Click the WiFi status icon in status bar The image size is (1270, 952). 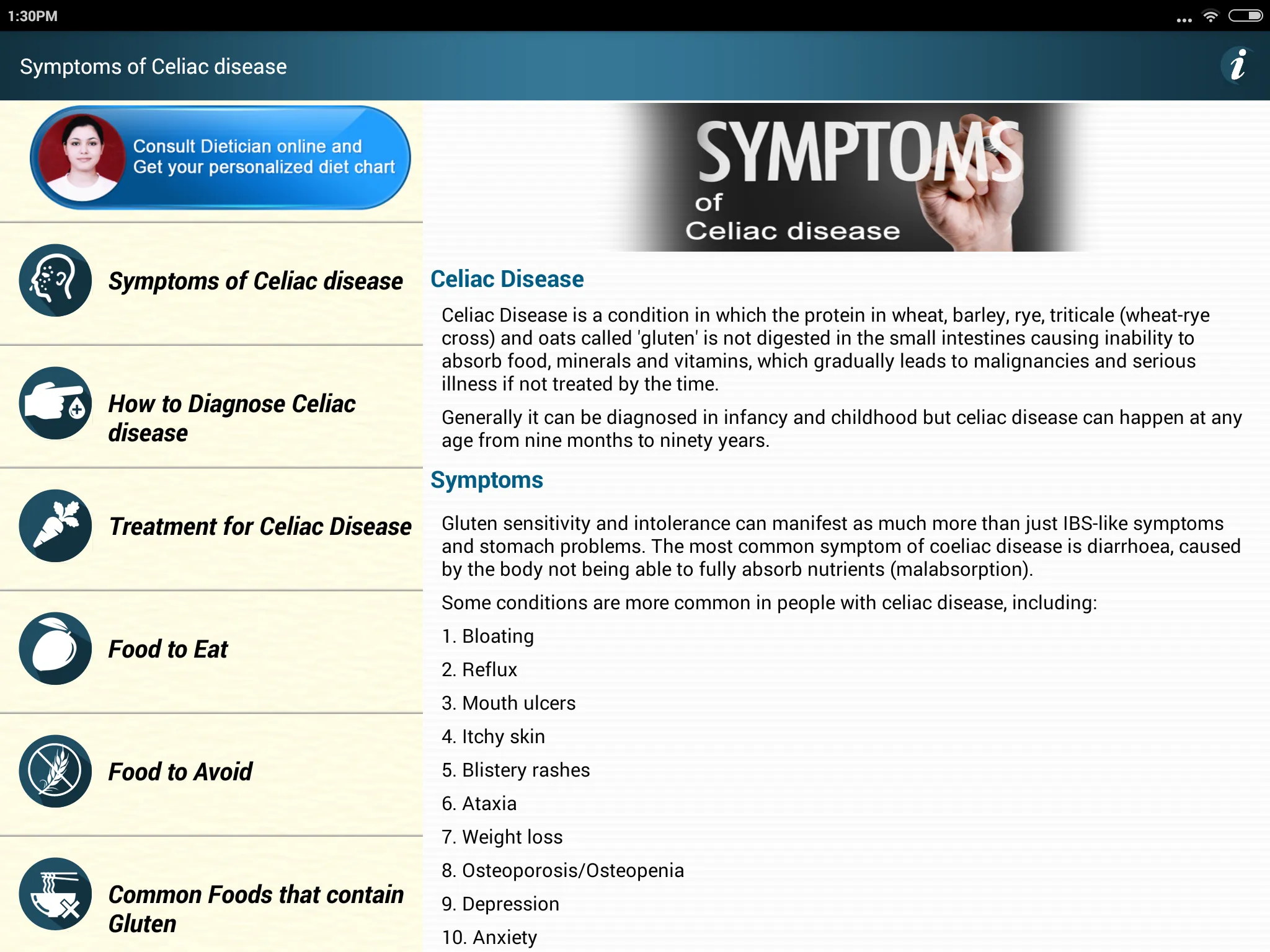1209,15
